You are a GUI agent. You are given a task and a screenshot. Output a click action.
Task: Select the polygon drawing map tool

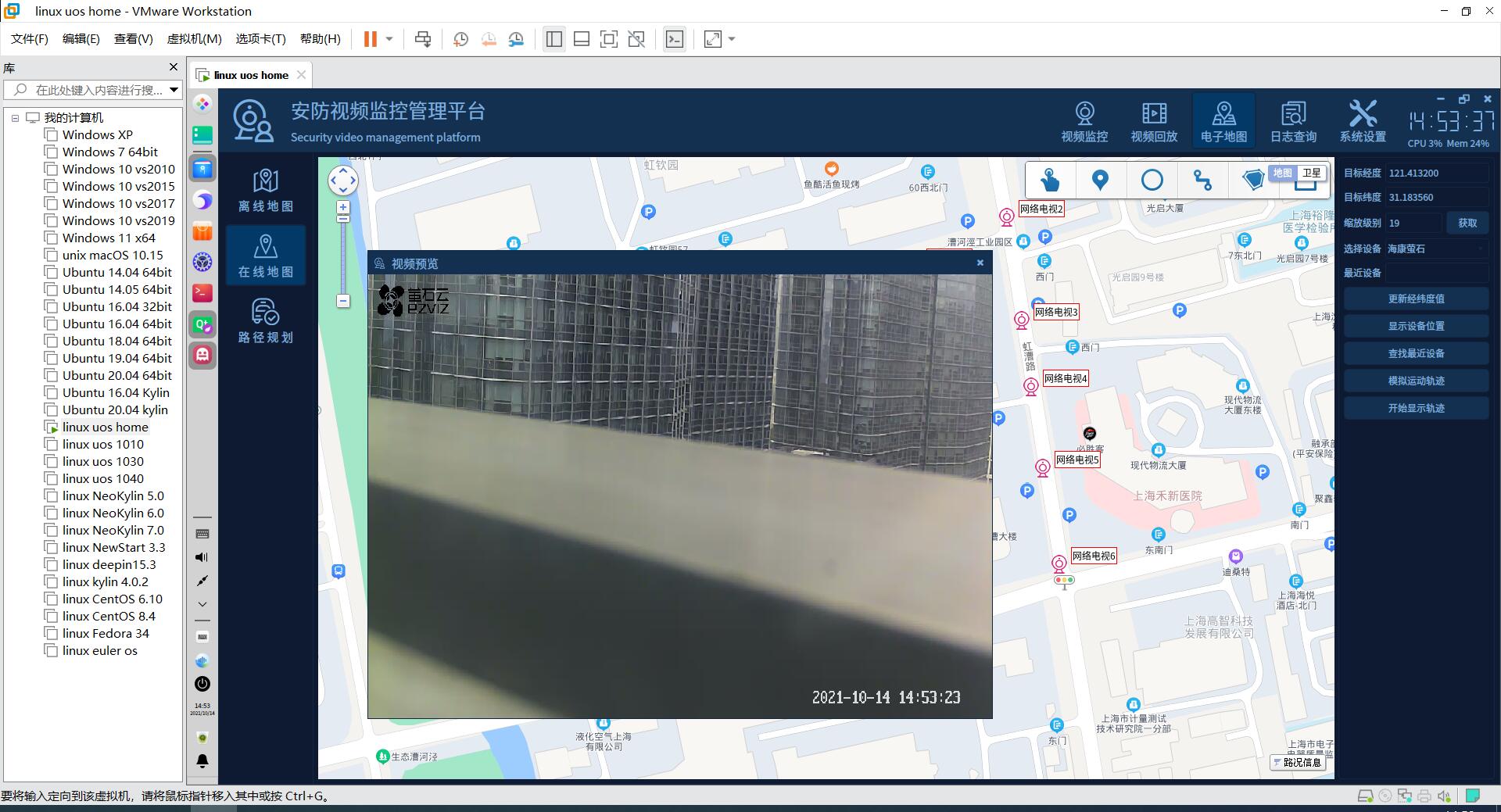click(1253, 181)
